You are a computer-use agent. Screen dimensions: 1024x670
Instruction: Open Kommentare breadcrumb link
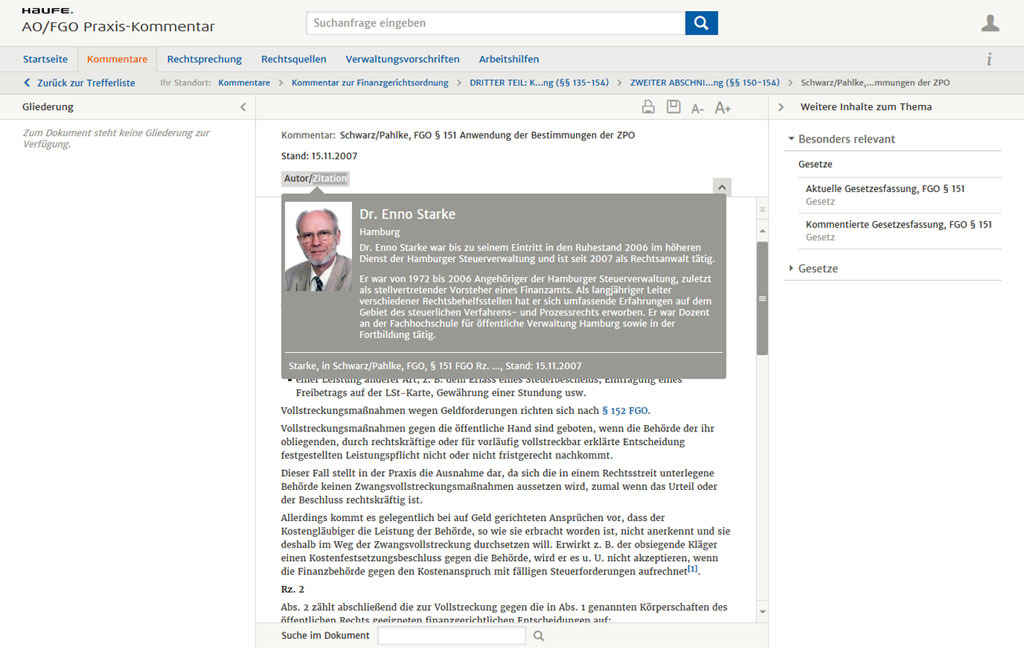coord(244,83)
